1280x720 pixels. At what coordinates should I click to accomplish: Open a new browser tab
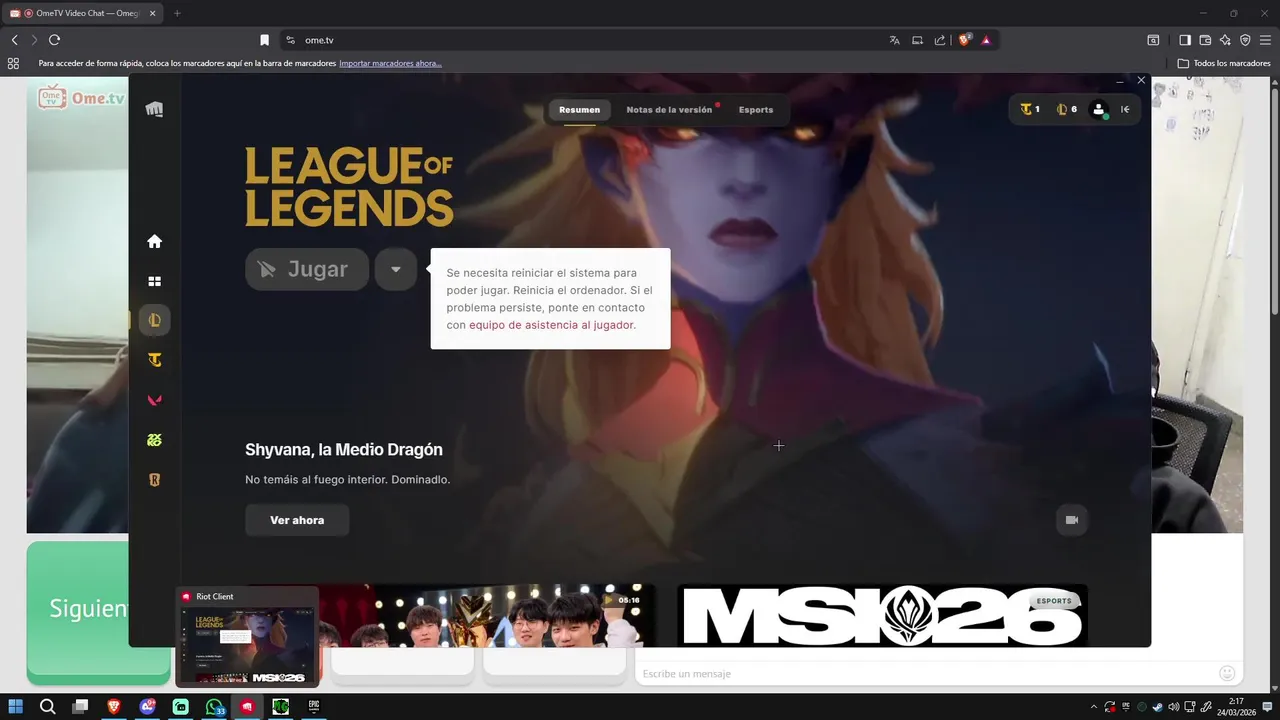[x=177, y=13]
